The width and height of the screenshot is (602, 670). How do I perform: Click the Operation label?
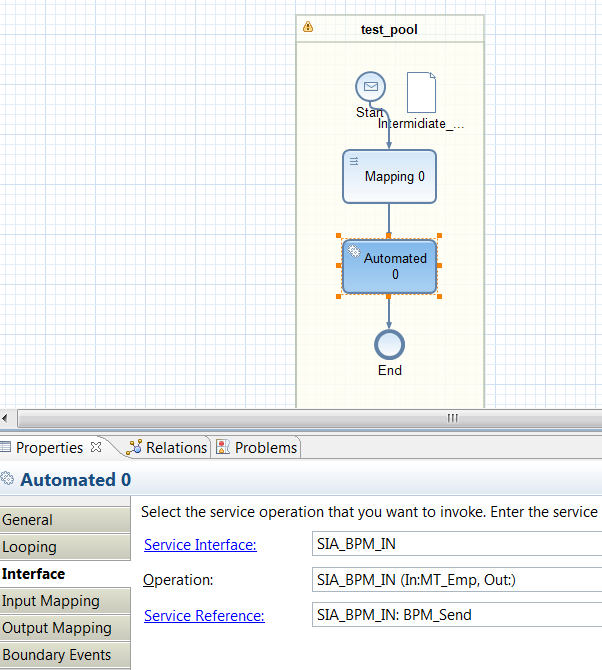coord(178,580)
